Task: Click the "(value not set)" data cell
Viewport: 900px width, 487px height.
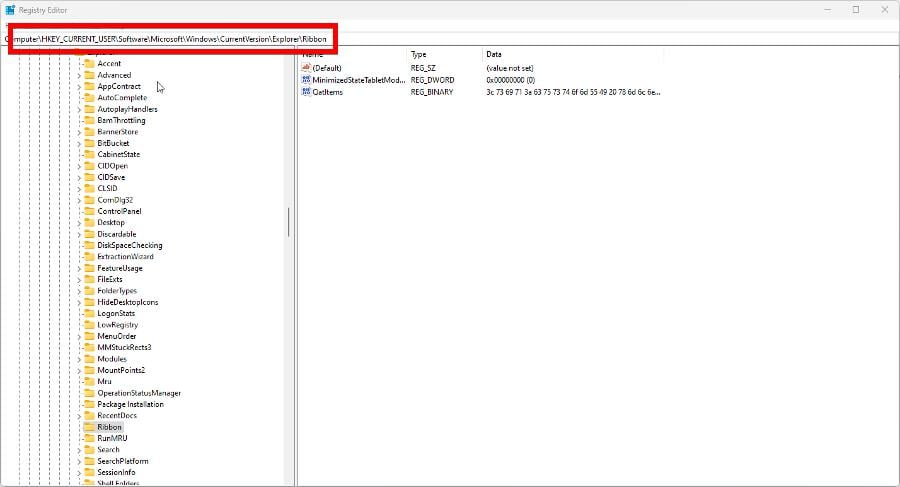Action: tap(510, 68)
